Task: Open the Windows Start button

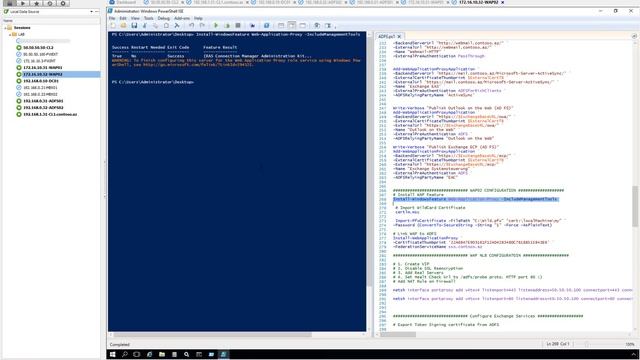Action: click(113, 354)
